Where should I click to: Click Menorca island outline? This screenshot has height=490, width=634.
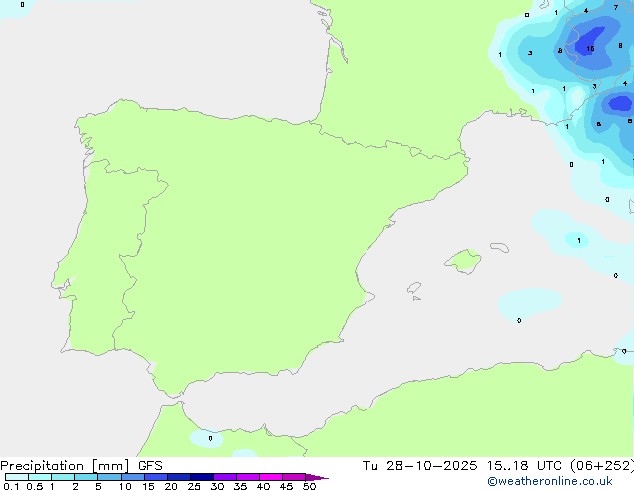[500, 247]
